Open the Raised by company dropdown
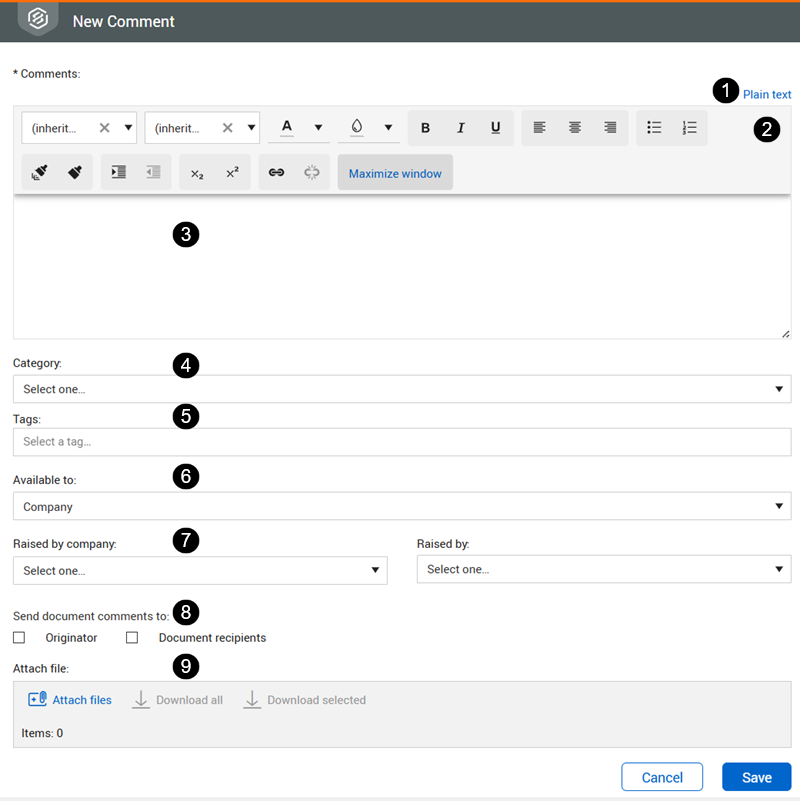Image resolution: width=800 pixels, height=801 pixels. (200, 570)
